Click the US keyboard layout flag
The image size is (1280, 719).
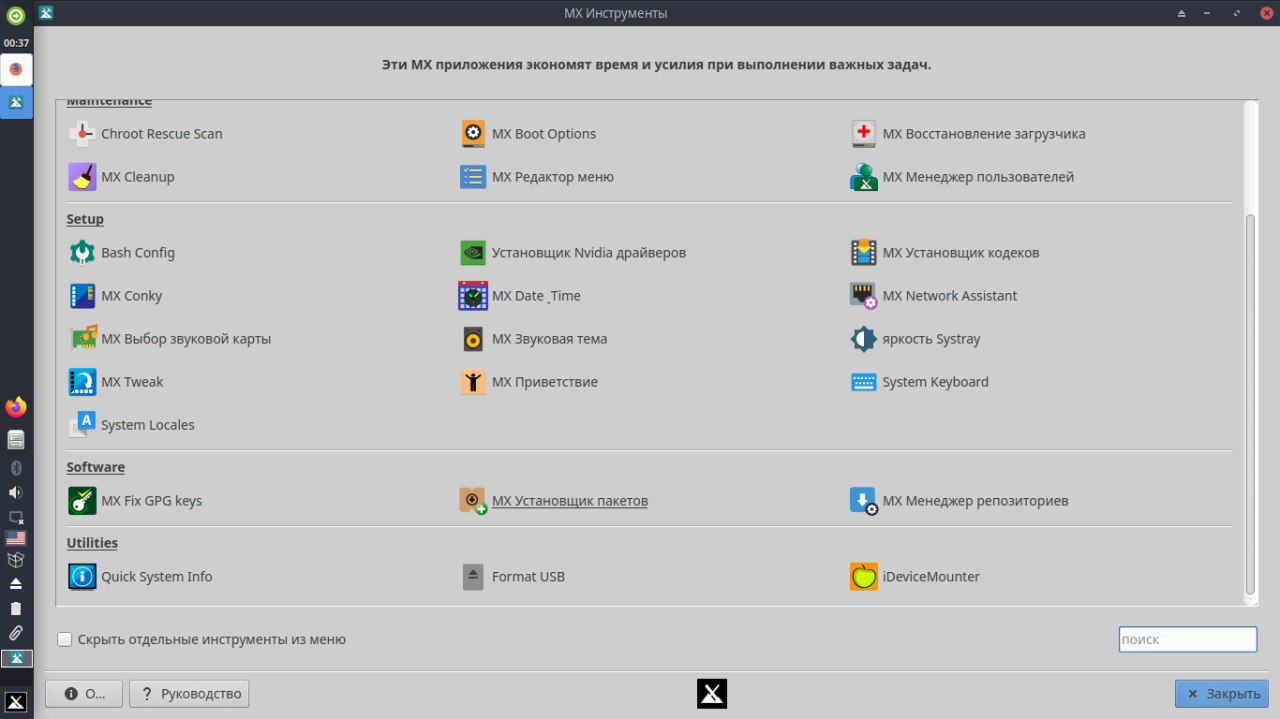(x=16, y=538)
